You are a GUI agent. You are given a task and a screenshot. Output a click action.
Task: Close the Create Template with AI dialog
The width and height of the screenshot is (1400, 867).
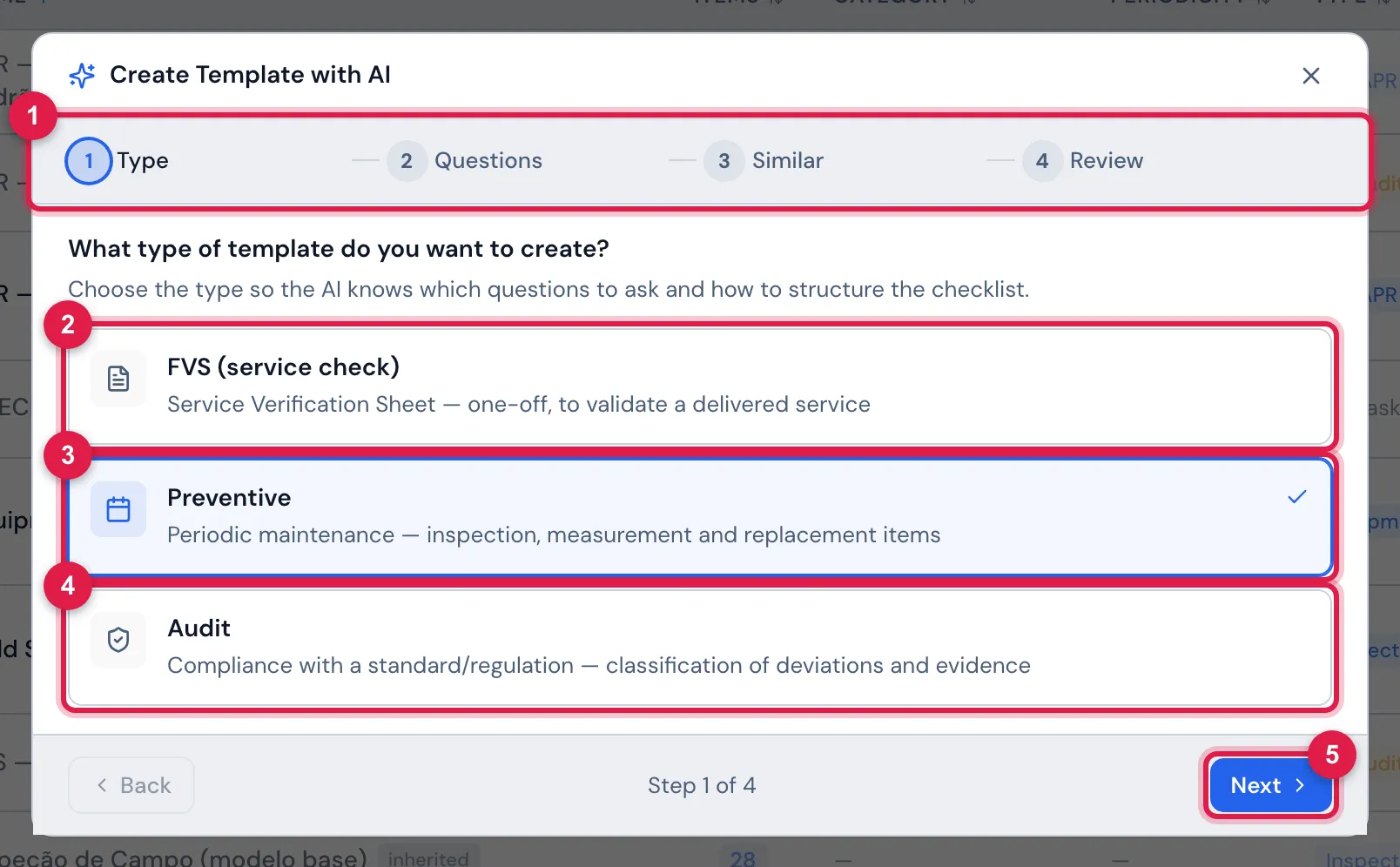(1310, 76)
